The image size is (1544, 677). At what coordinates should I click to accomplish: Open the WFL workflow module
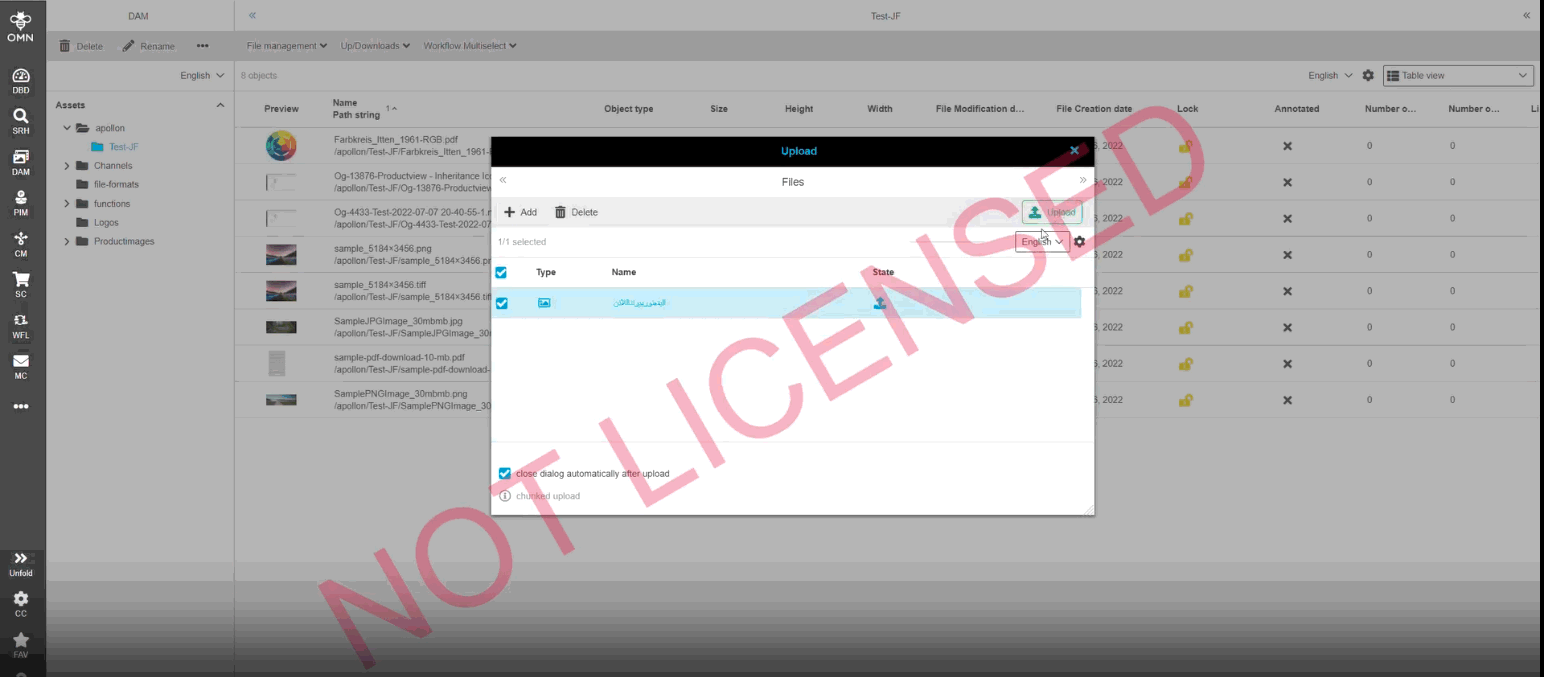tap(21, 327)
